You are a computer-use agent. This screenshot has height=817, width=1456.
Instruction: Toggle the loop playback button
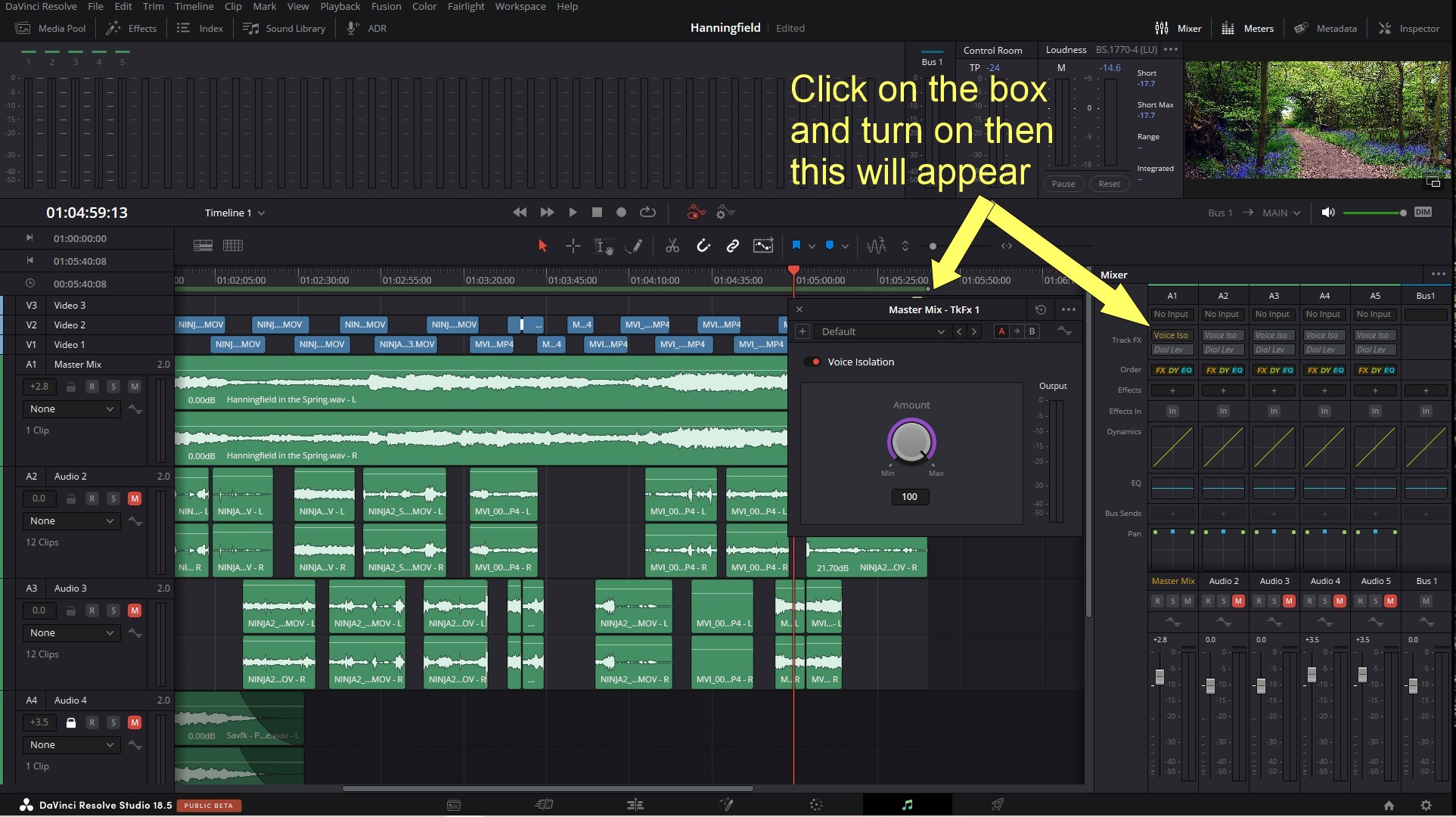click(x=647, y=213)
